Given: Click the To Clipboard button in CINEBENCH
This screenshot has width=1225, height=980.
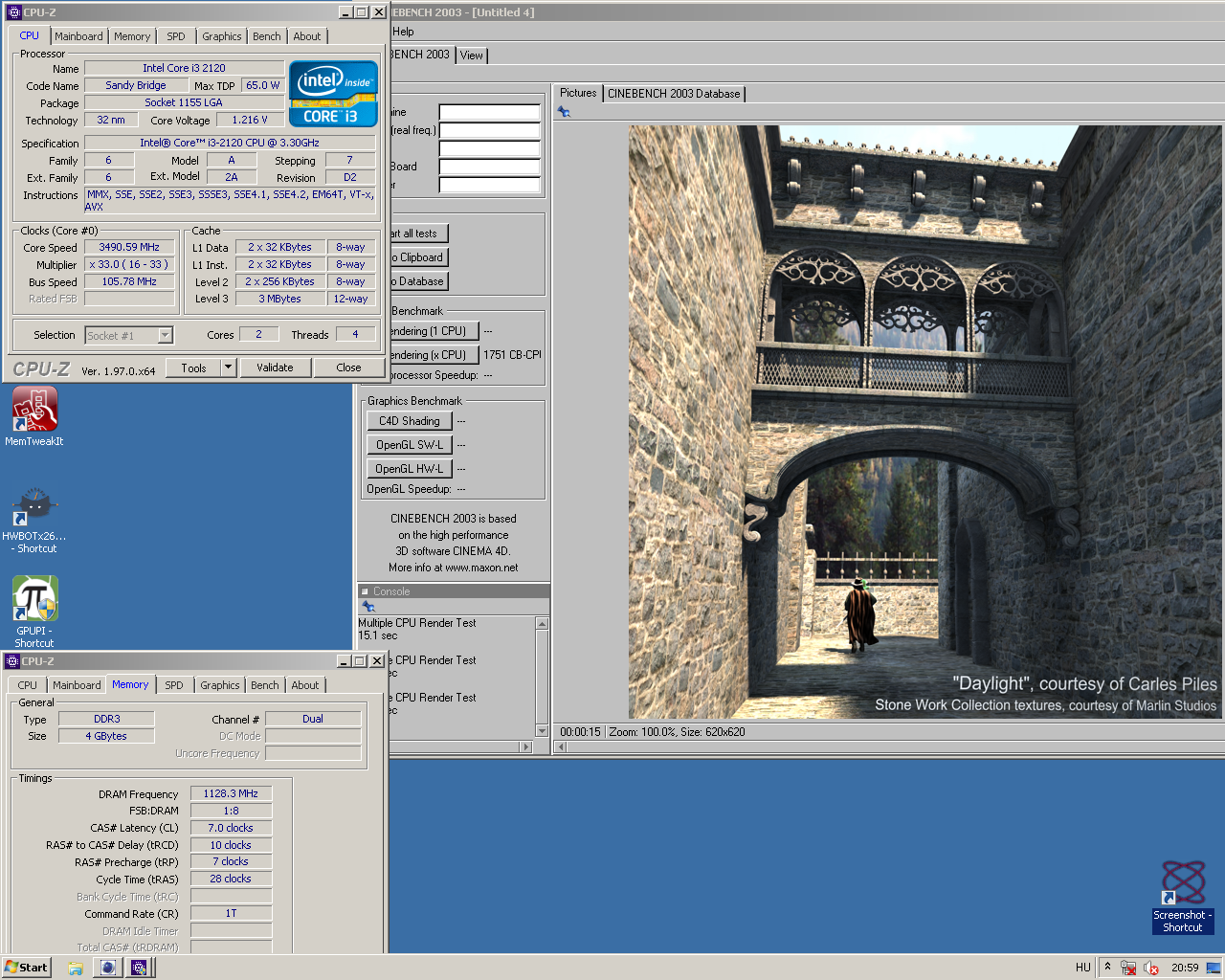Looking at the screenshot, I should pyautogui.click(x=418, y=257).
